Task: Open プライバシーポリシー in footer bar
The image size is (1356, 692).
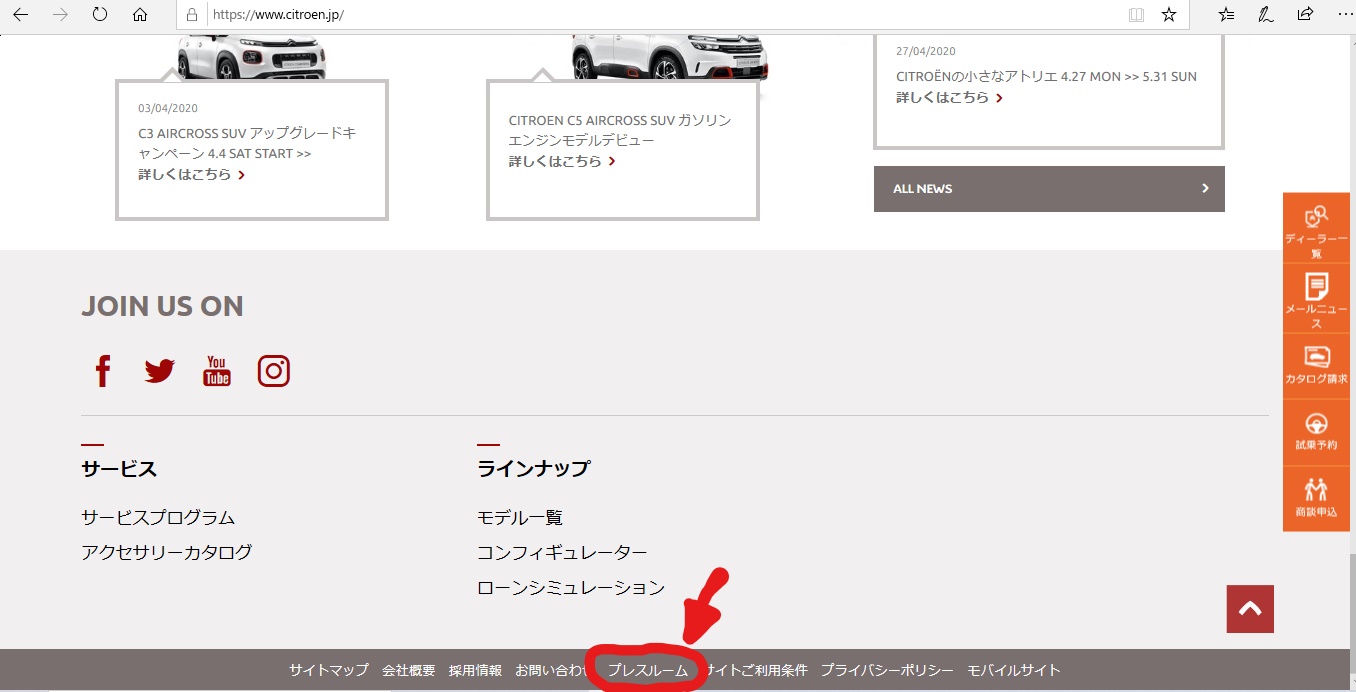Action: [887, 671]
